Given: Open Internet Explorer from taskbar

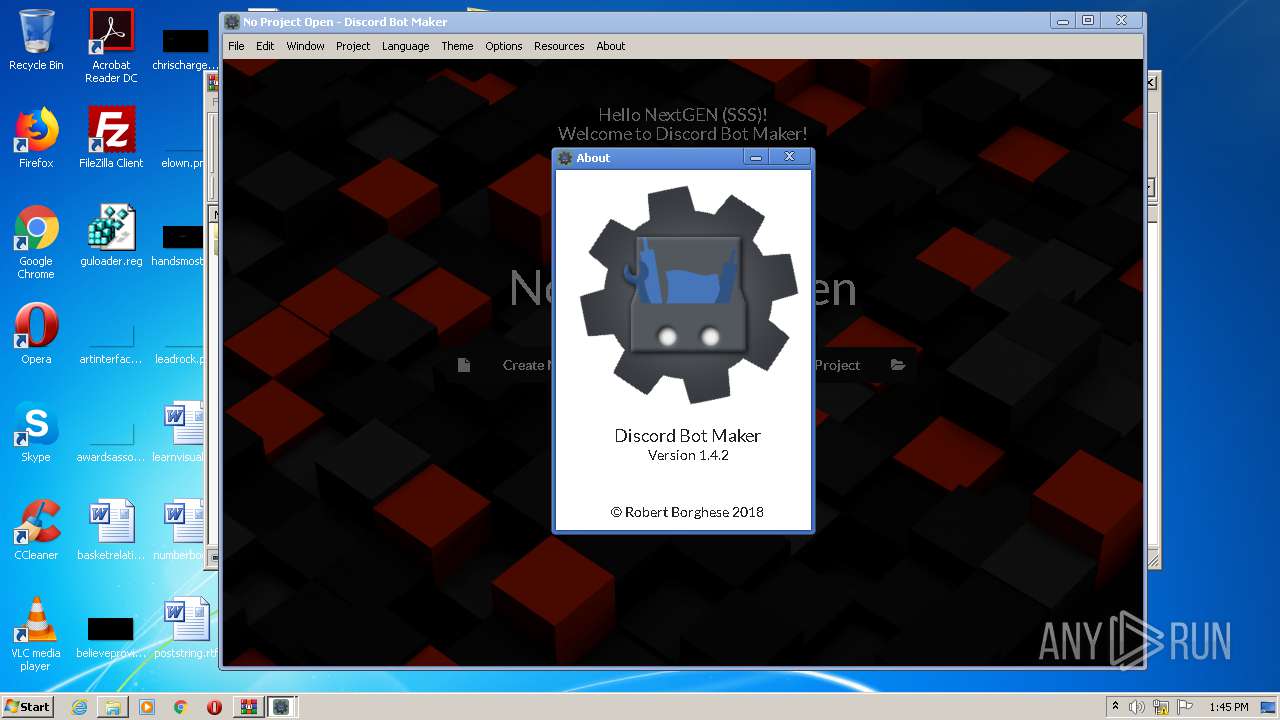Looking at the screenshot, I should pos(80,707).
